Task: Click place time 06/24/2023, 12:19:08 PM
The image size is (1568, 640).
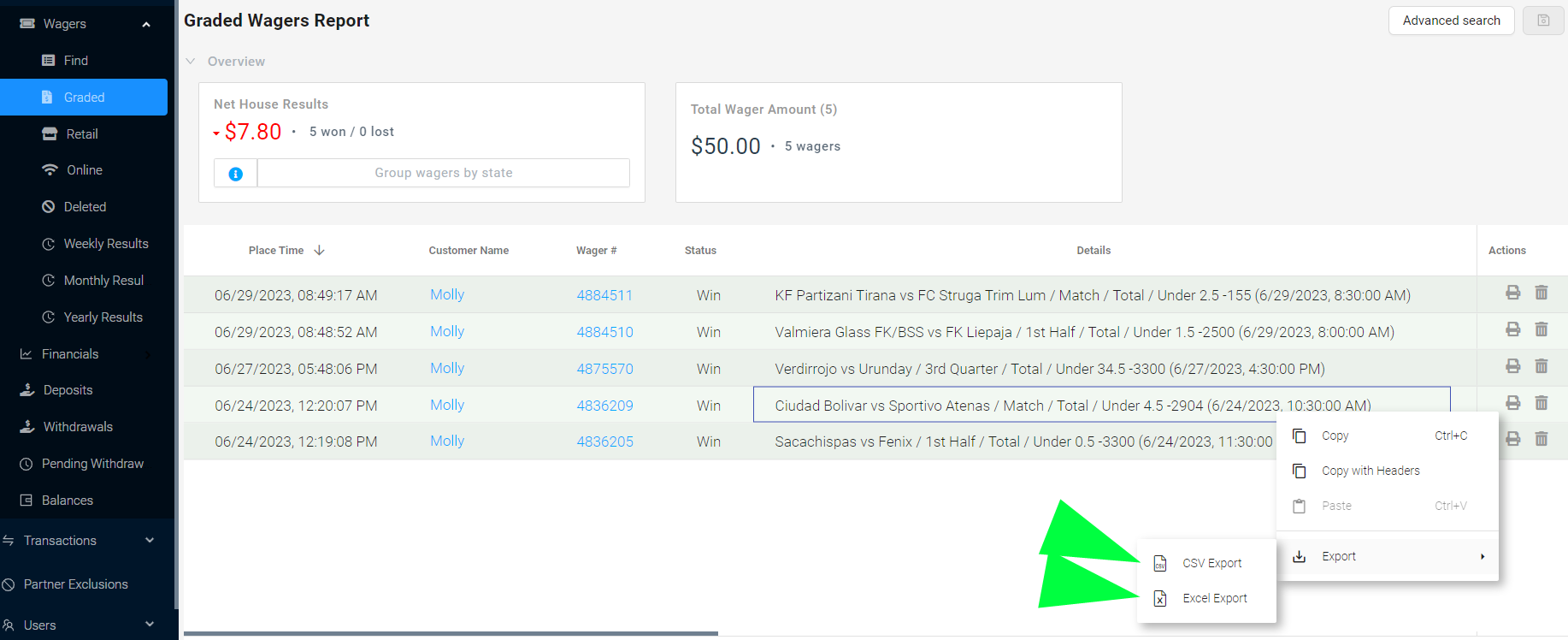Action: click(296, 441)
